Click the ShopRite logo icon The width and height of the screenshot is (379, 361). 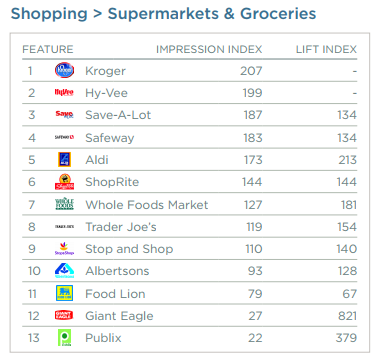point(64,182)
